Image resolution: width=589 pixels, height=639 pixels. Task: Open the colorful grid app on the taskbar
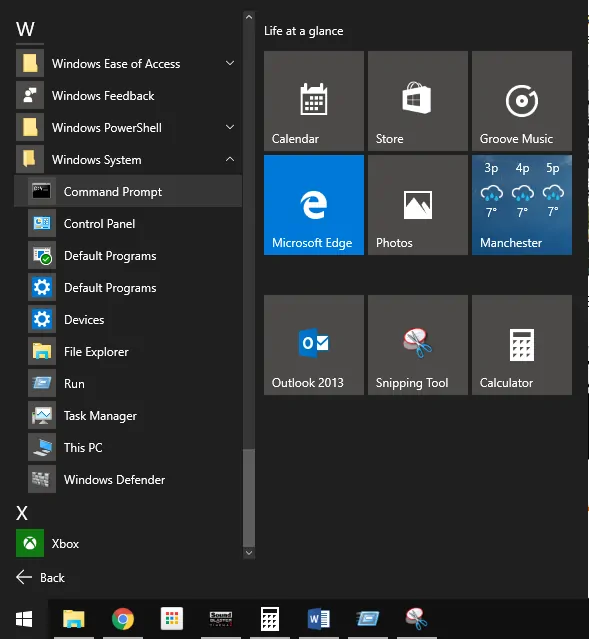172,619
